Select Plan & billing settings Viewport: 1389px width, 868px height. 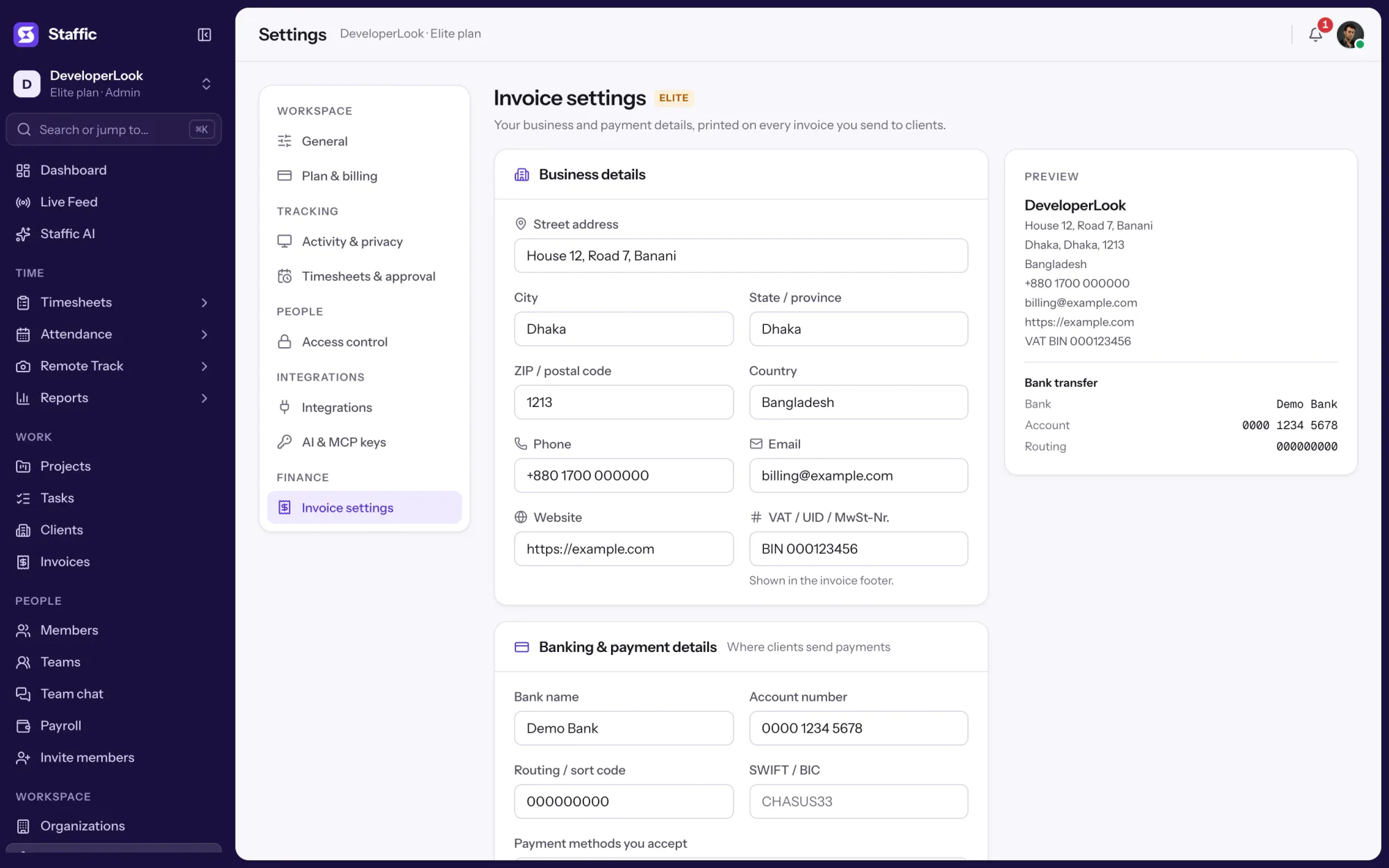pyautogui.click(x=365, y=176)
